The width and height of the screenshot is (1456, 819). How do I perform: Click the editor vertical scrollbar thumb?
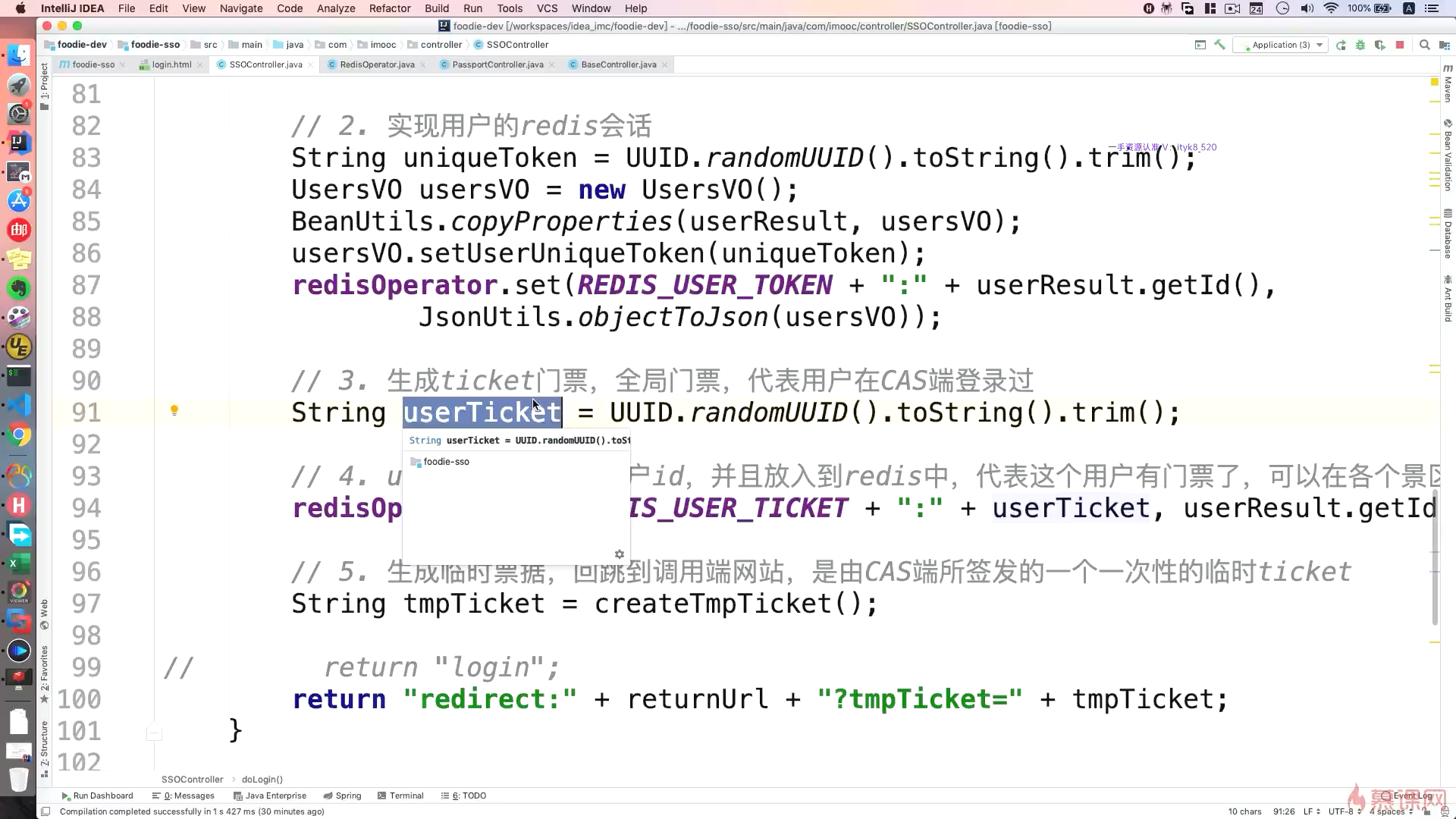1435,557
